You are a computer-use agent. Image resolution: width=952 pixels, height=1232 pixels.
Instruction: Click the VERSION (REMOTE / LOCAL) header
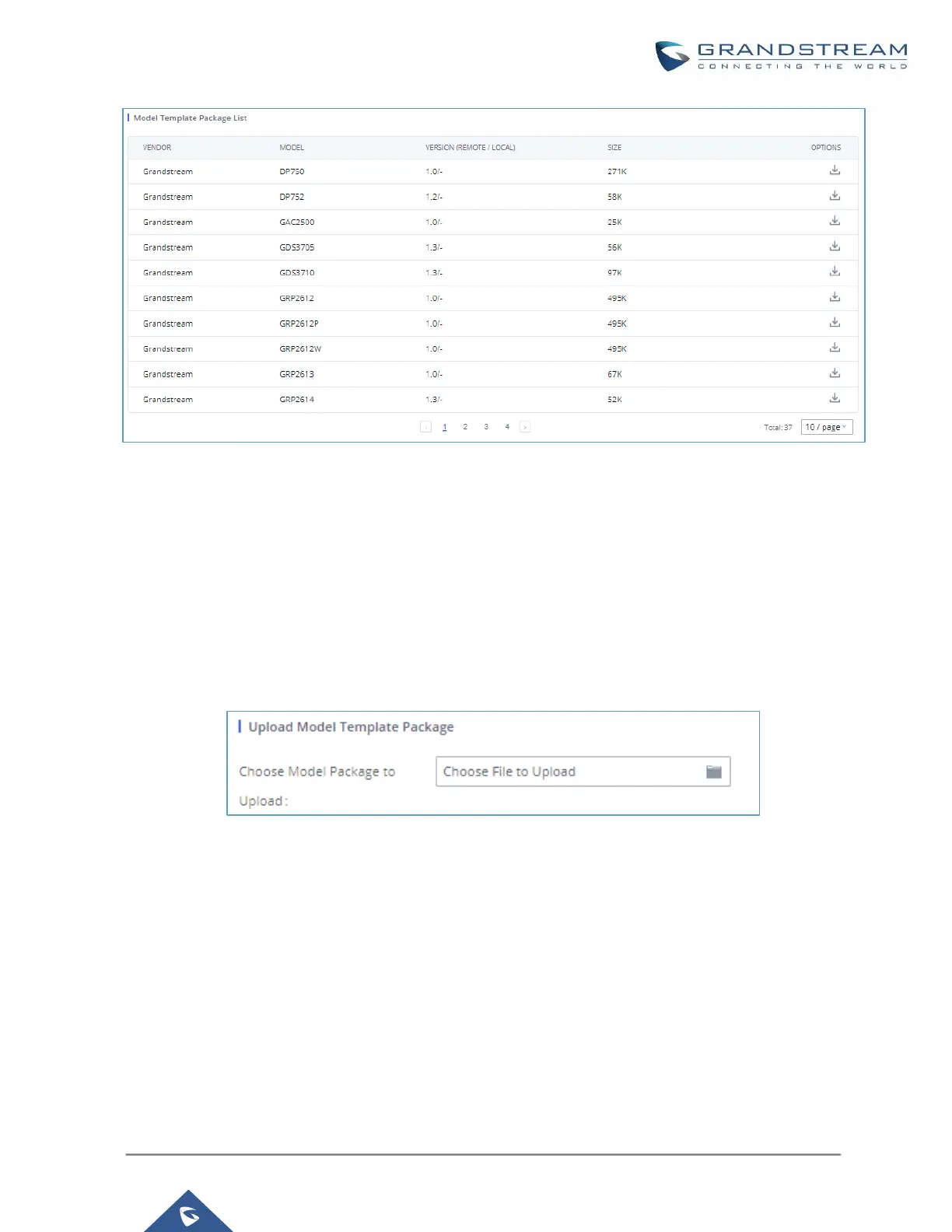tap(470, 148)
